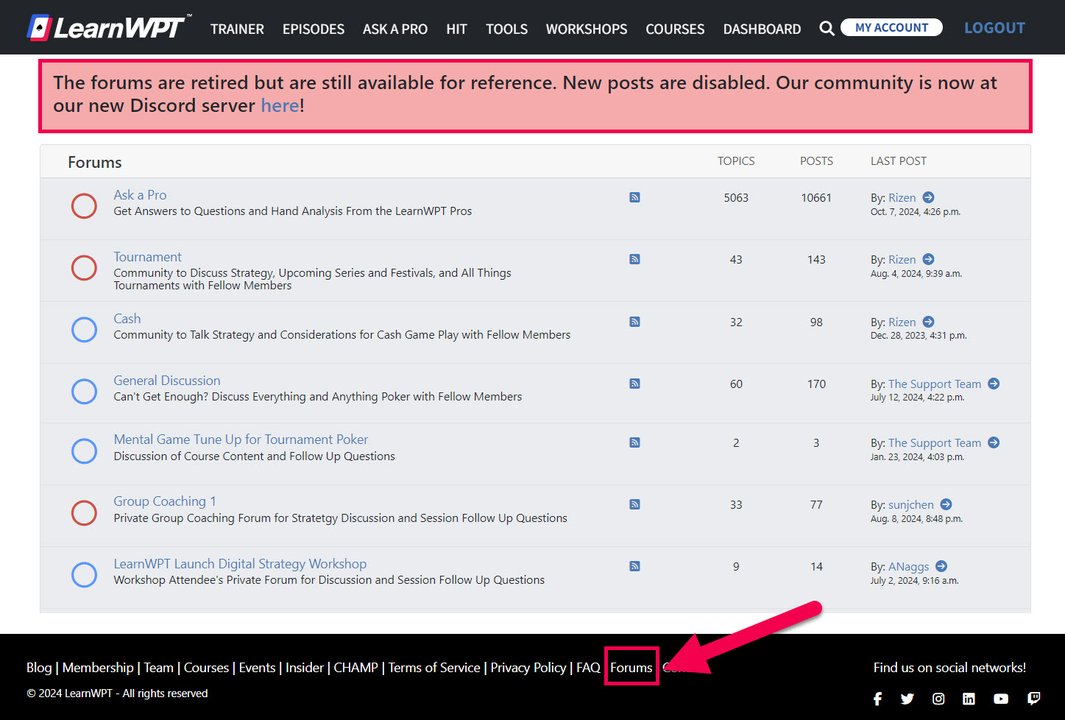This screenshot has height=720, width=1065.
Task: Go to last post arrow in General Discussion row
Action: click(x=994, y=384)
